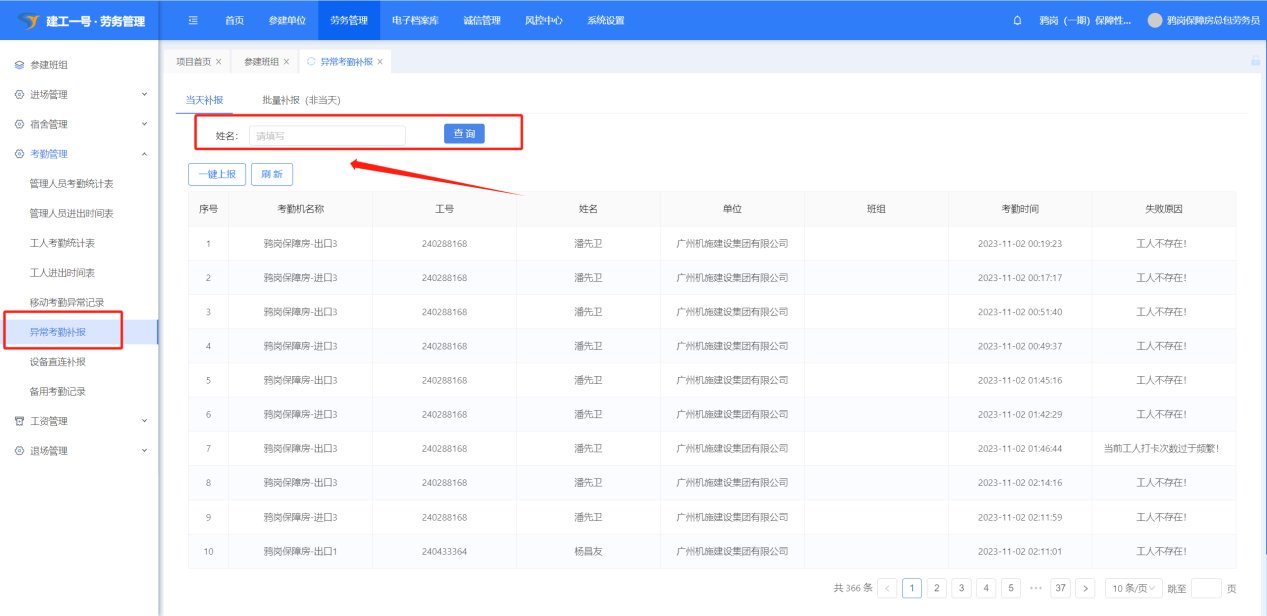Click the notification bell icon
This screenshot has height=616, width=1267.
(x=1017, y=20)
